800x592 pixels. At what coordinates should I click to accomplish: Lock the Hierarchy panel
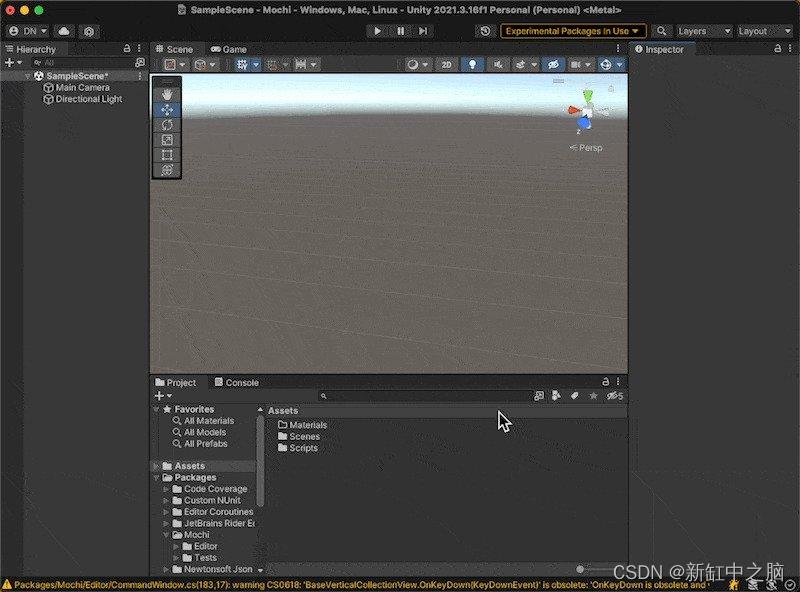click(x=127, y=48)
